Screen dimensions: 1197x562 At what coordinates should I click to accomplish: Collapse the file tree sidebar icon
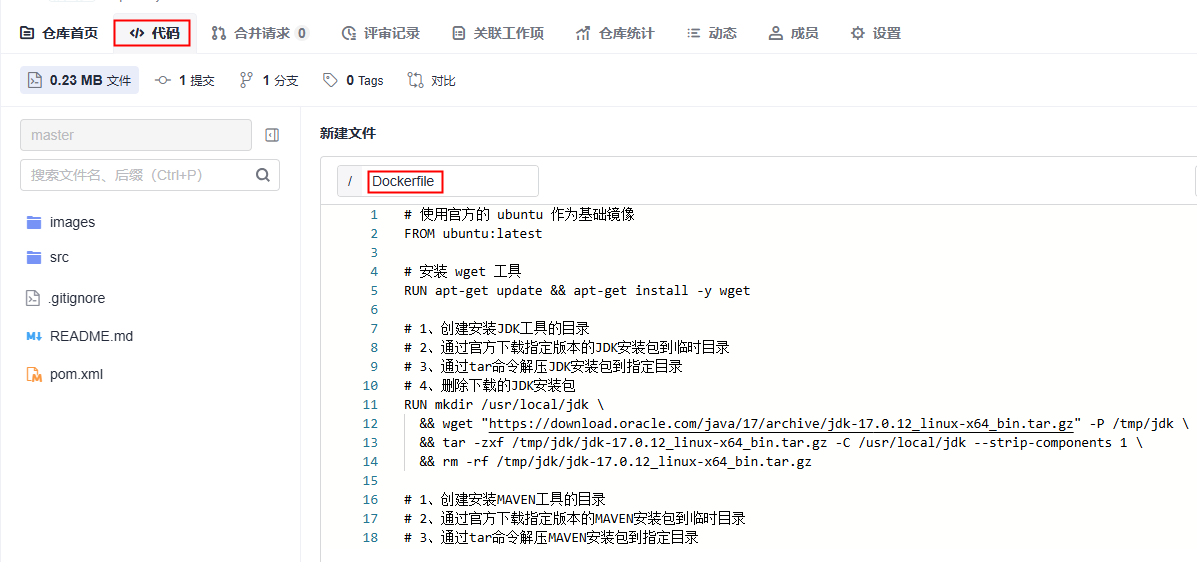point(272,135)
